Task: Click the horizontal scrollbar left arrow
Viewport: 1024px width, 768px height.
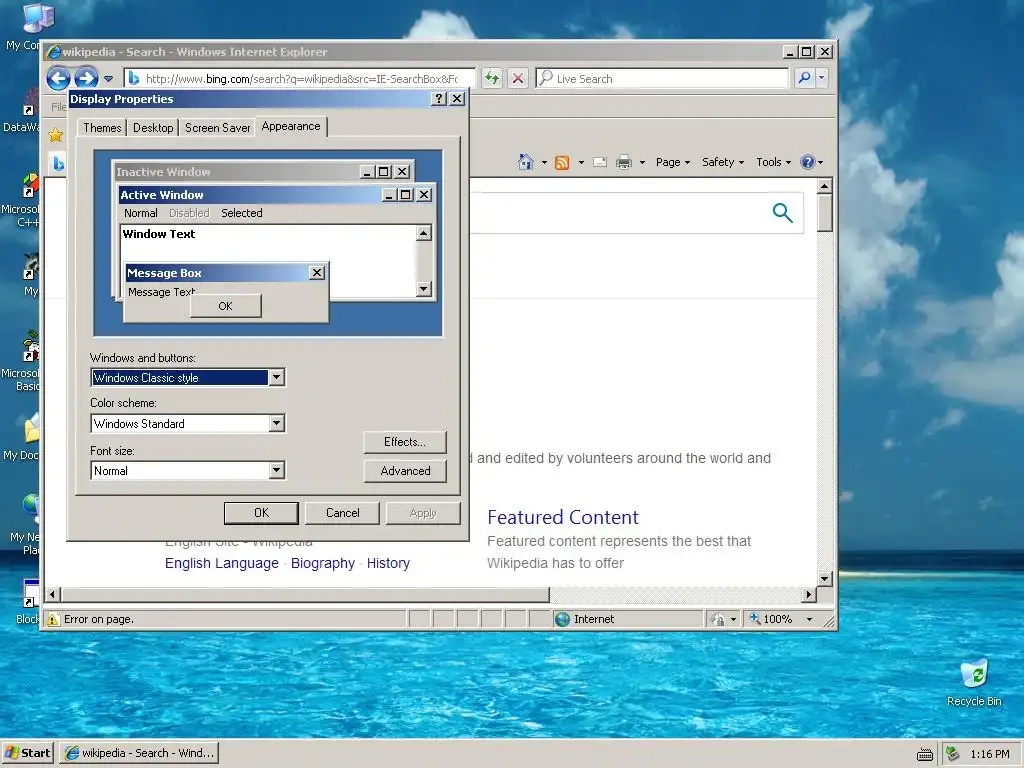Action: (x=52, y=594)
